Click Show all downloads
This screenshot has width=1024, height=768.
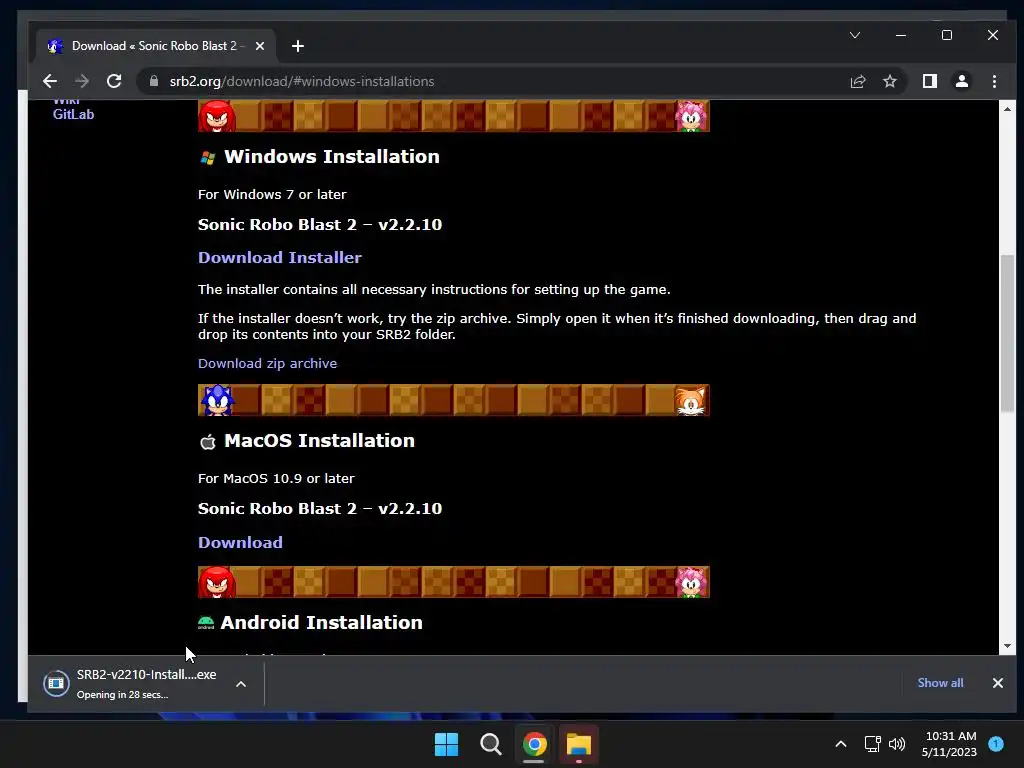click(940, 682)
